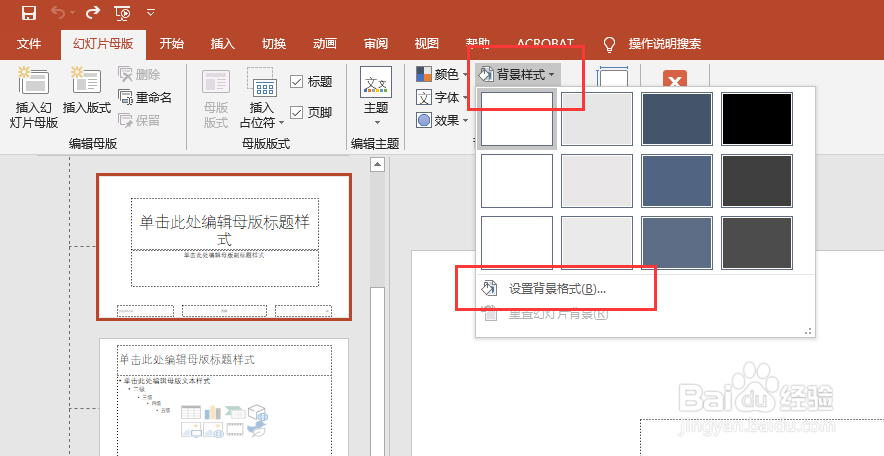Select white background style in second row

pos(517,181)
